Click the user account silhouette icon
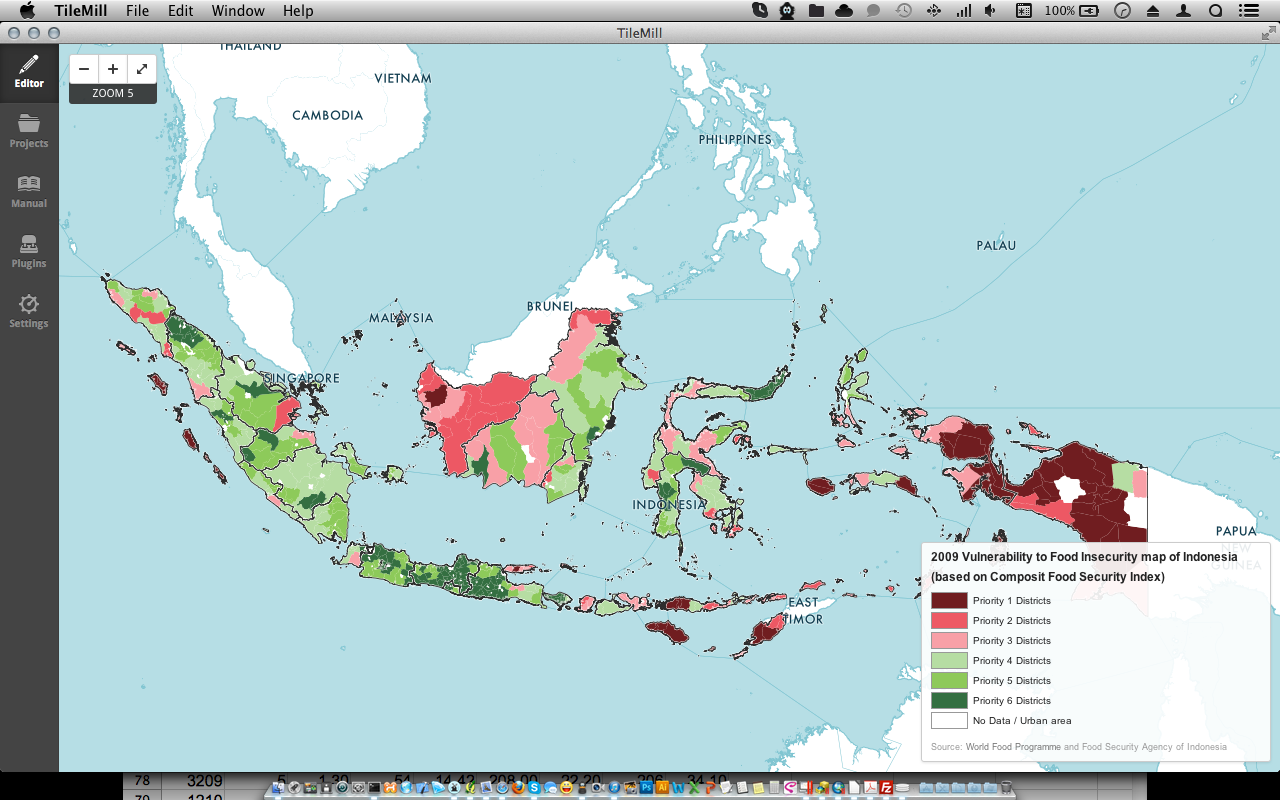Image resolution: width=1280 pixels, height=800 pixels. click(x=1184, y=10)
